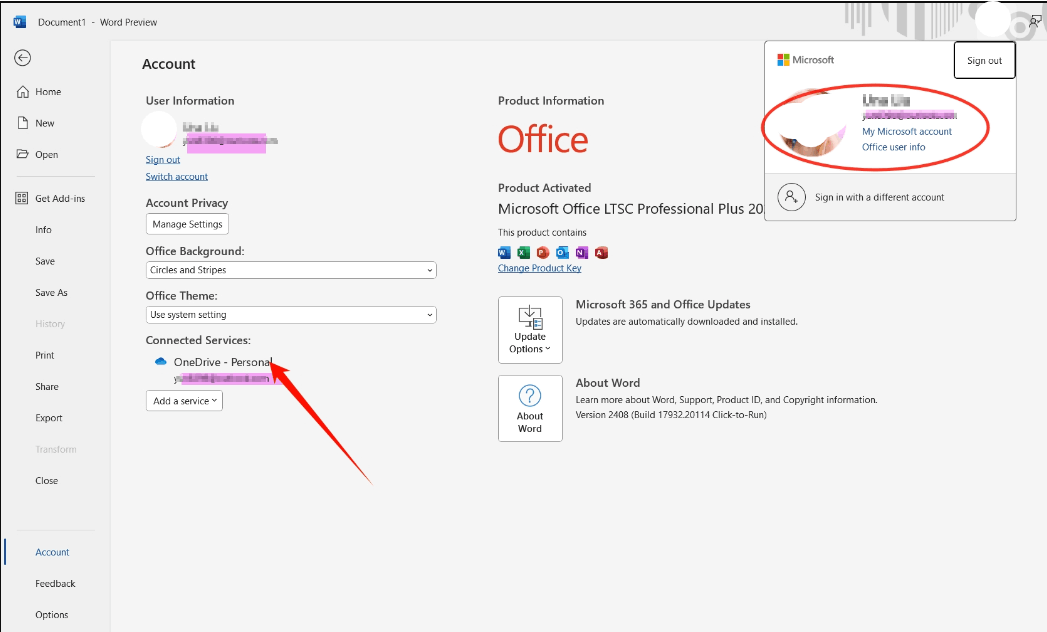The width and height of the screenshot is (1047, 632).
Task: Click the back arrow to leave Account view
Action: point(22,57)
